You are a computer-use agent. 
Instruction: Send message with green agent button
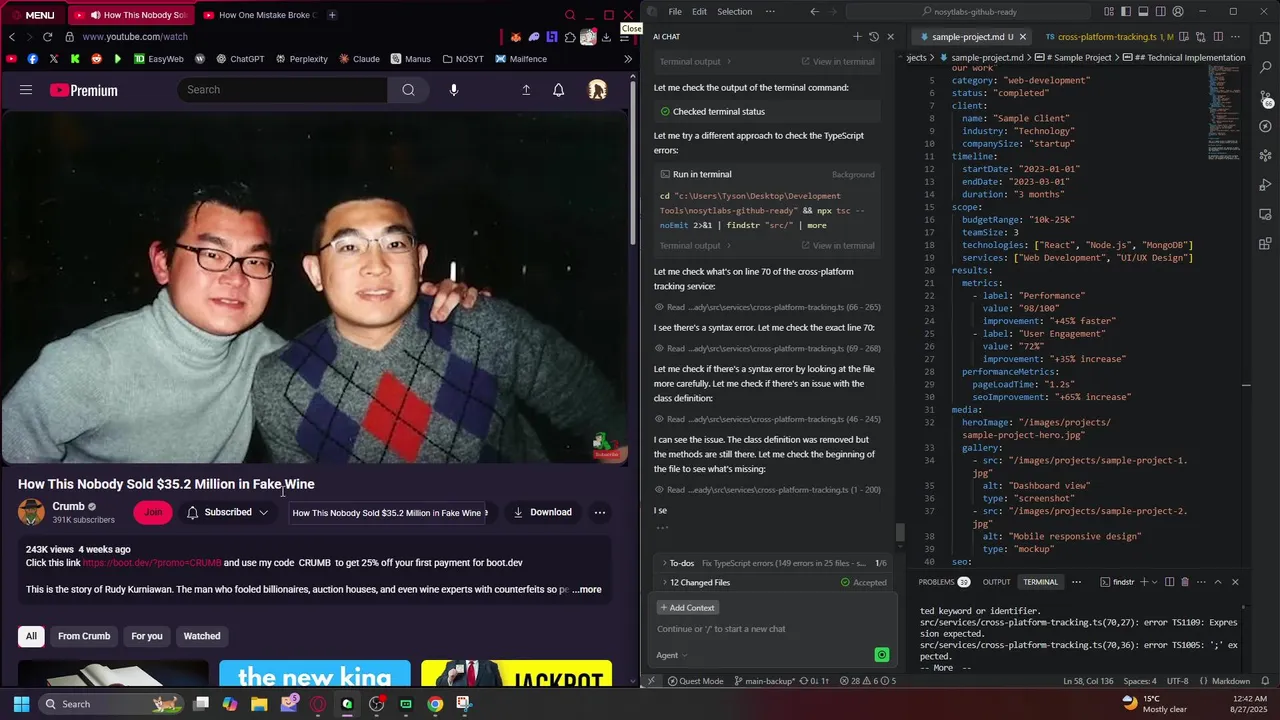(x=881, y=655)
